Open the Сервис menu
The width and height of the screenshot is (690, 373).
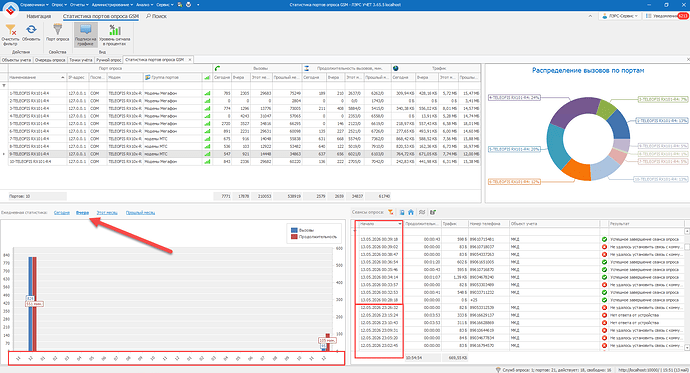tap(165, 4)
